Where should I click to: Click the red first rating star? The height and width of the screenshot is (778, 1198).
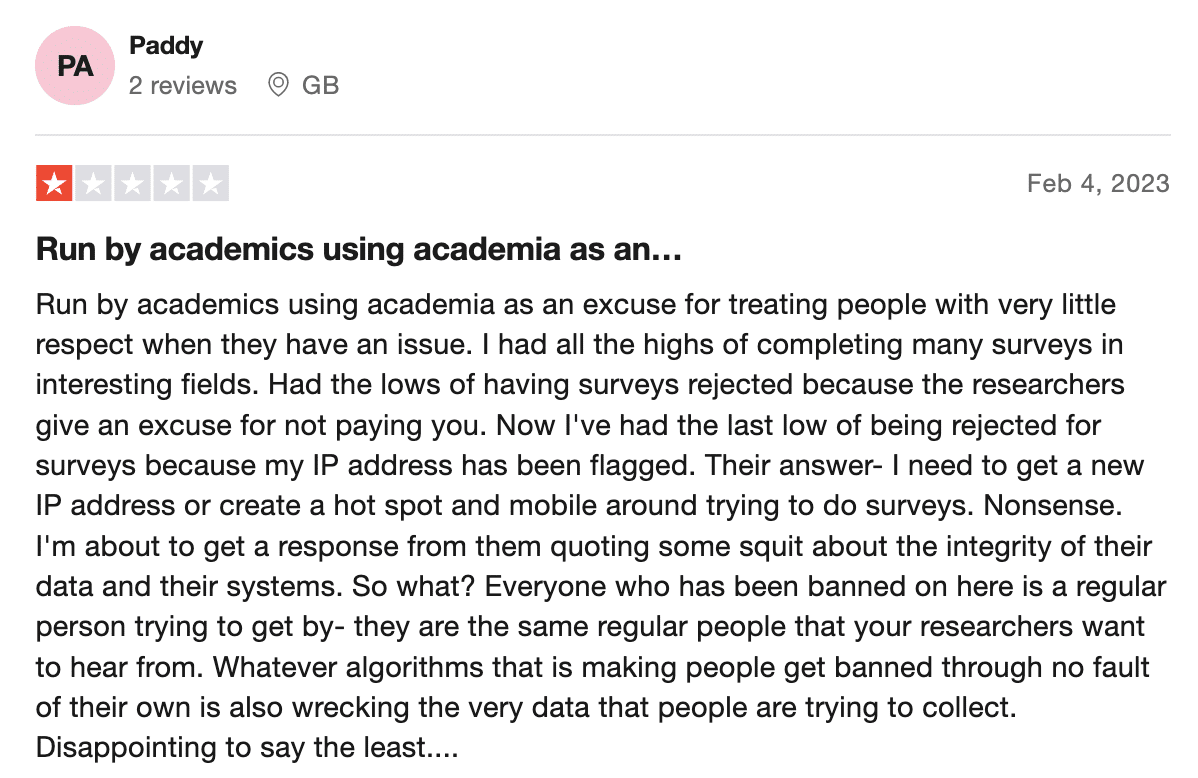(x=54, y=183)
